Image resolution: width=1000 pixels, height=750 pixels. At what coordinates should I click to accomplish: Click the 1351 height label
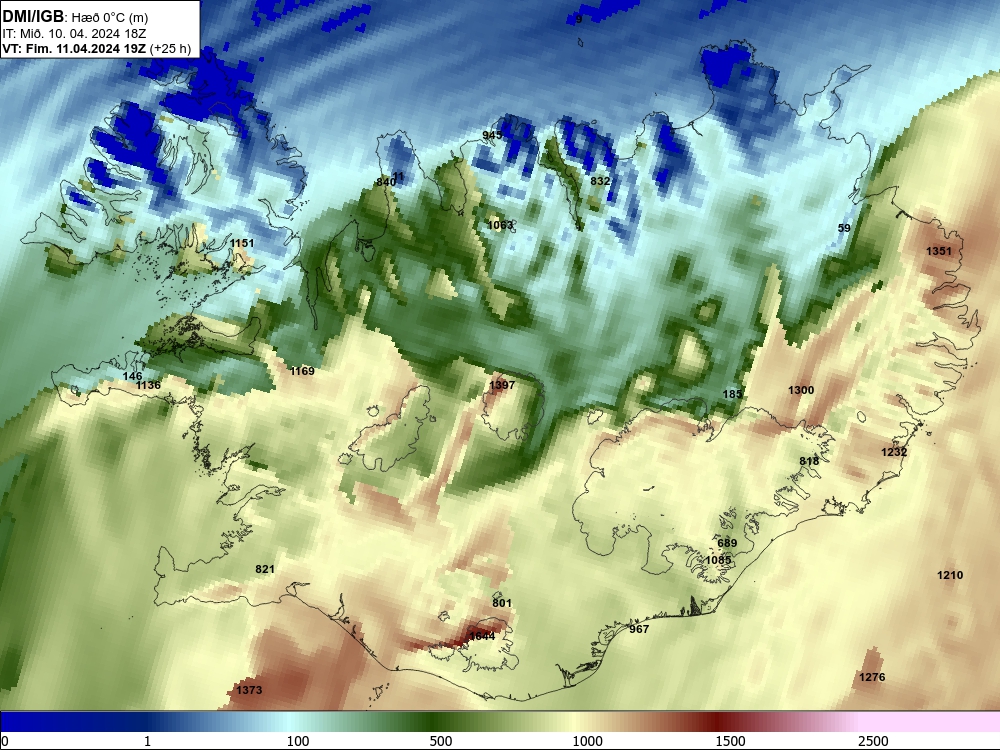click(938, 251)
